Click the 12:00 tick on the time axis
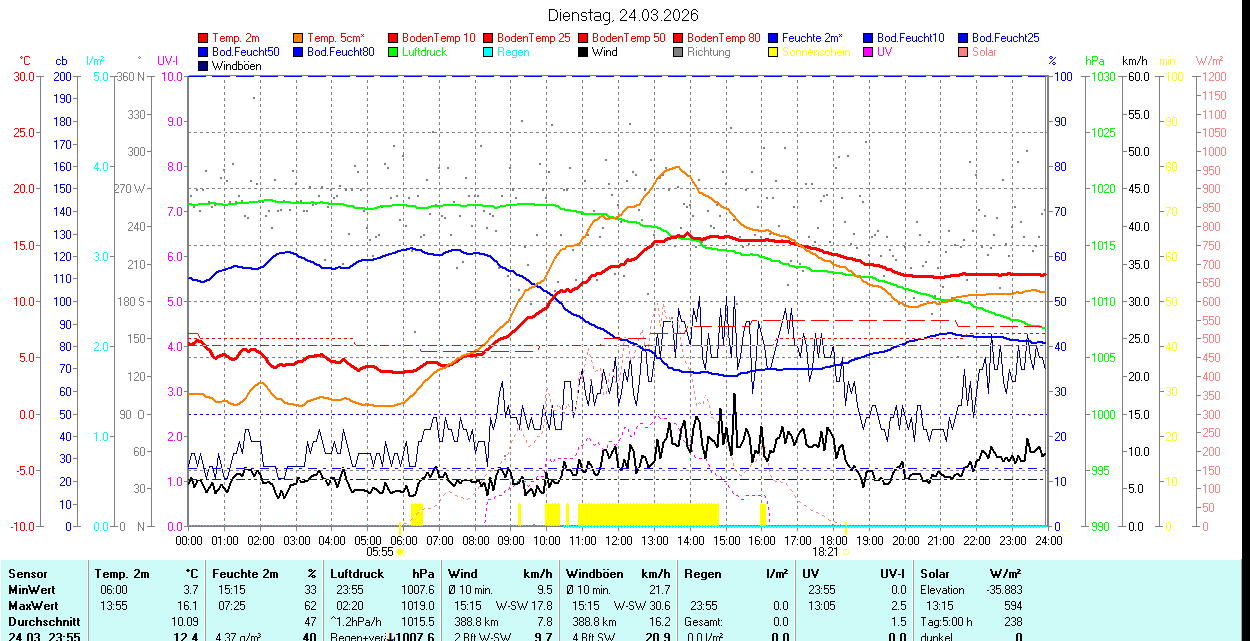 [618, 540]
